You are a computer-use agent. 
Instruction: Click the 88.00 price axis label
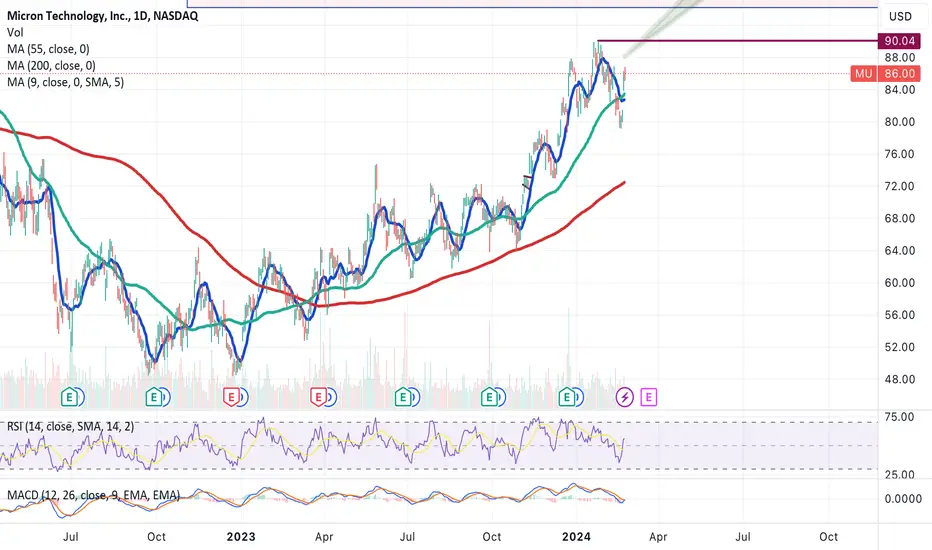(899, 58)
